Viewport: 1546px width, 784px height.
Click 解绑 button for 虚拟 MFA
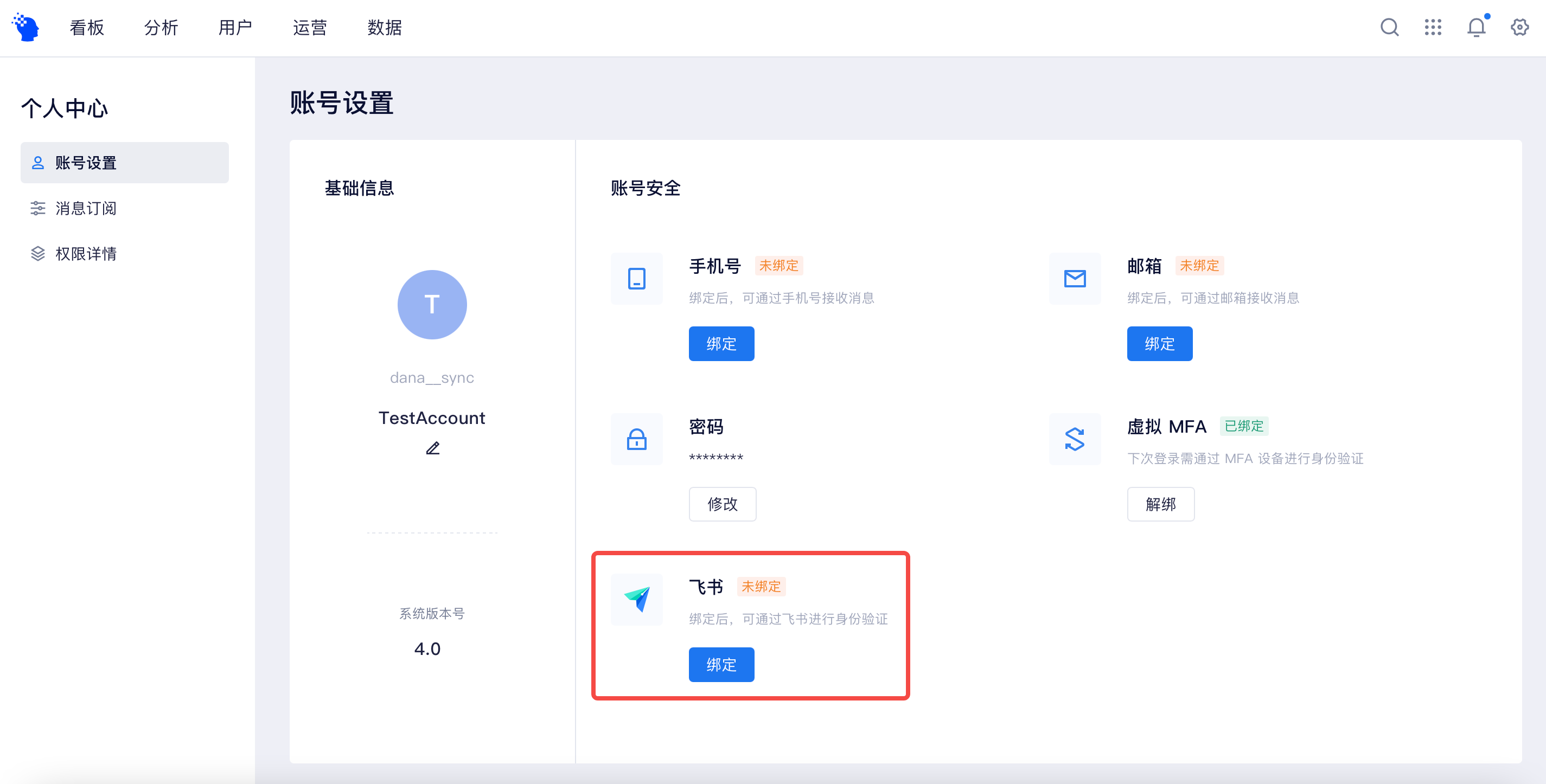(1161, 504)
